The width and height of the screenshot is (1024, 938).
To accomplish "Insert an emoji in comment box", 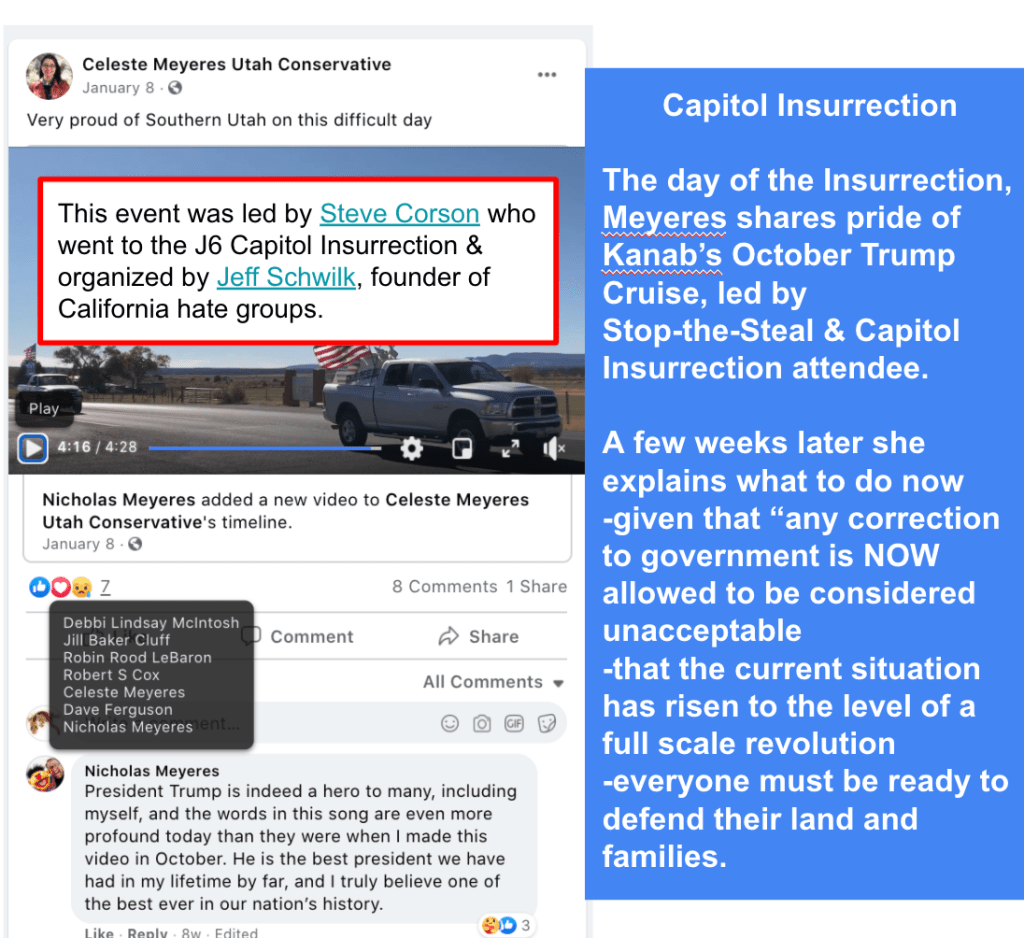I will 450,723.
